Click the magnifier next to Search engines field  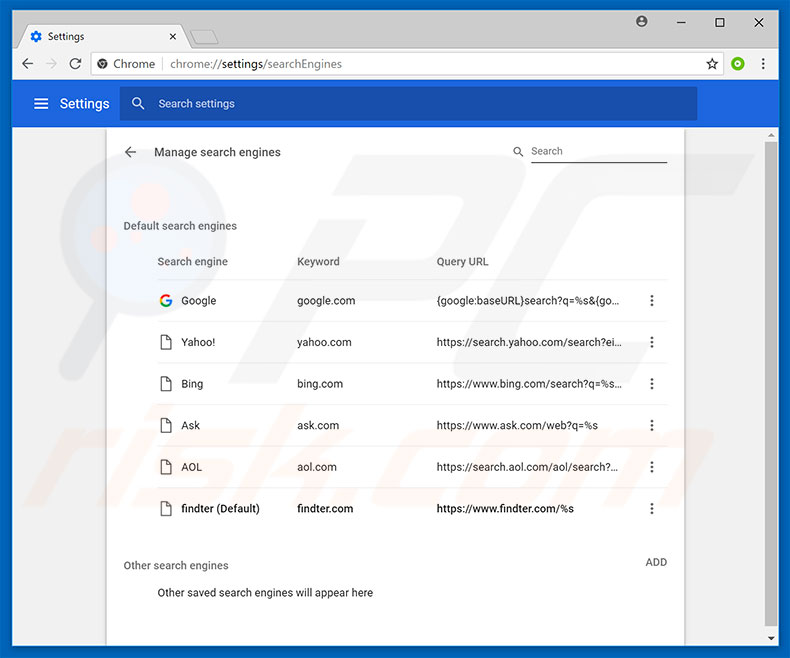coord(518,152)
